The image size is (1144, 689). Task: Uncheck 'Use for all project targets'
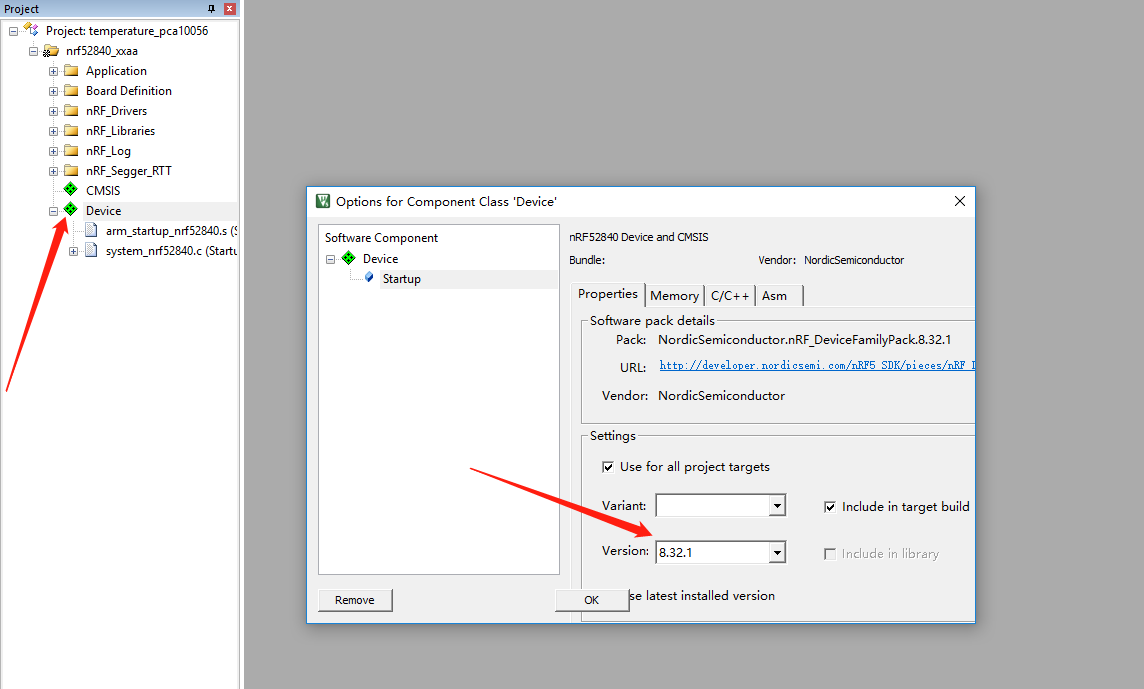click(x=608, y=467)
